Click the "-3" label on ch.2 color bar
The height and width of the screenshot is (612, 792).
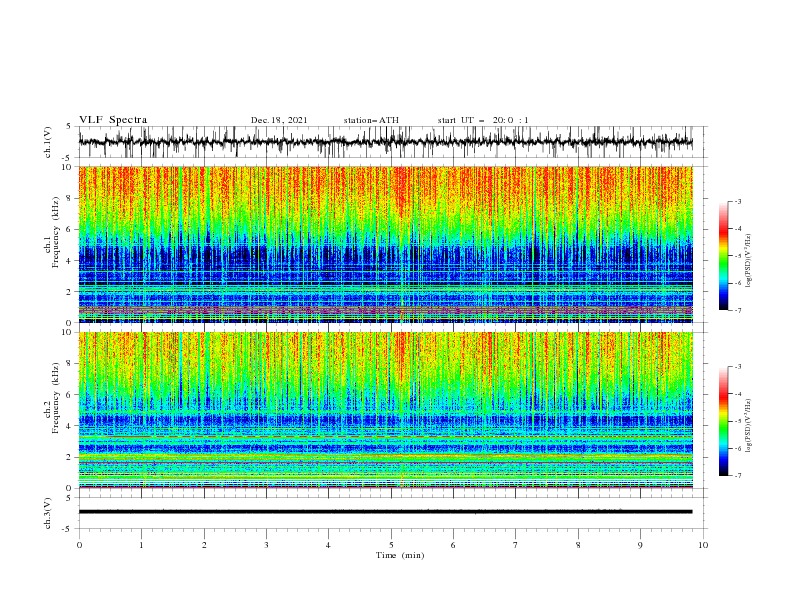[737, 367]
